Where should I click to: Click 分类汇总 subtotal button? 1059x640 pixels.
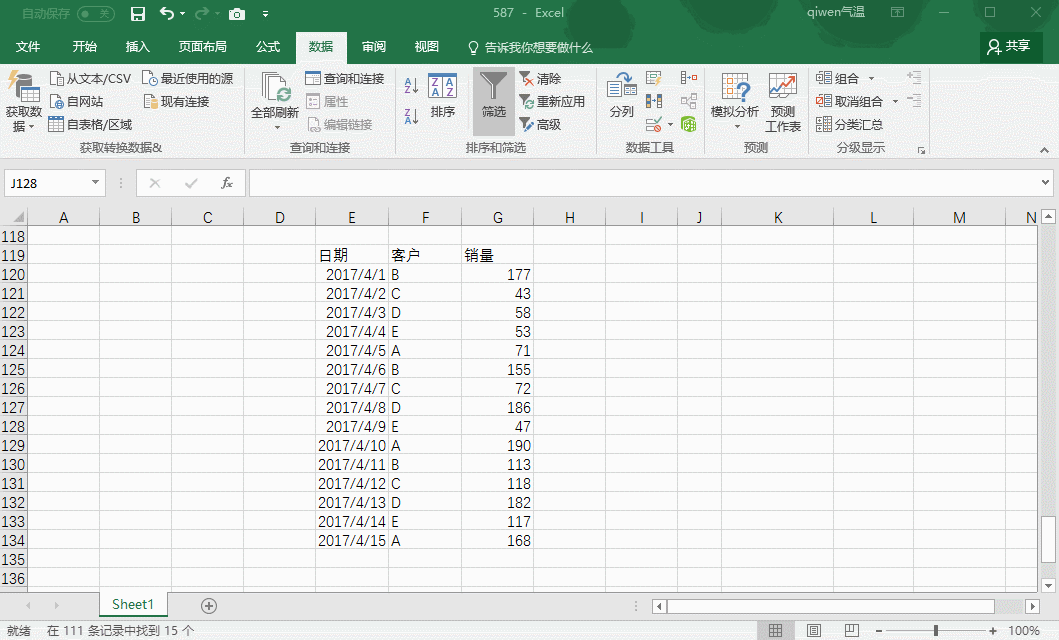pyautogui.click(x=850, y=124)
